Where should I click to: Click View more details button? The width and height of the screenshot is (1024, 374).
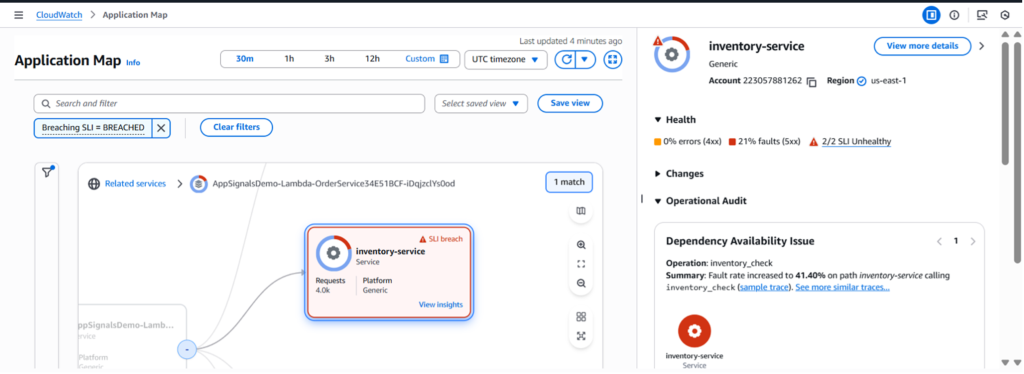[922, 46]
